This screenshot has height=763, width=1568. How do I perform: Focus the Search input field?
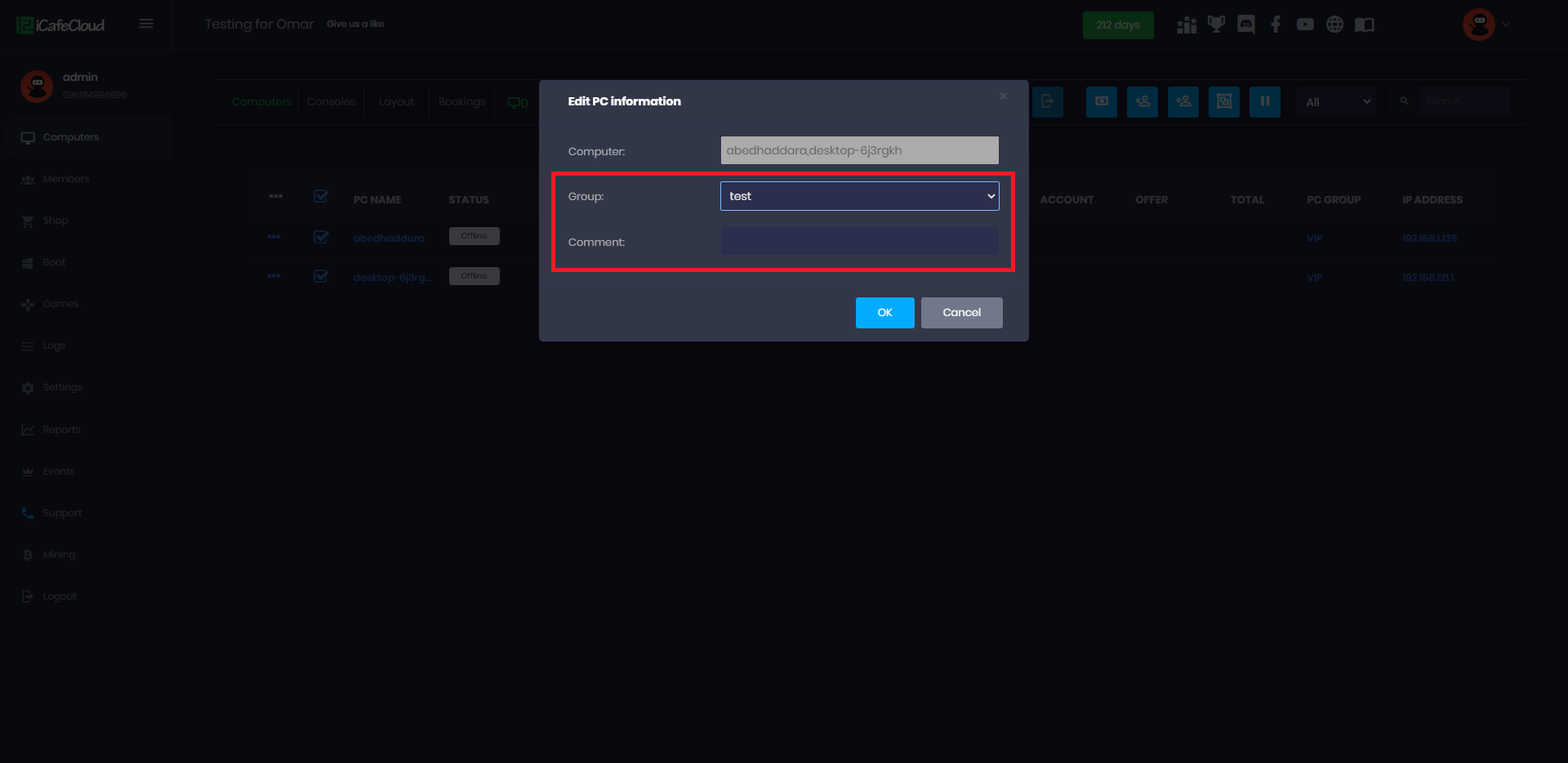click(1464, 102)
